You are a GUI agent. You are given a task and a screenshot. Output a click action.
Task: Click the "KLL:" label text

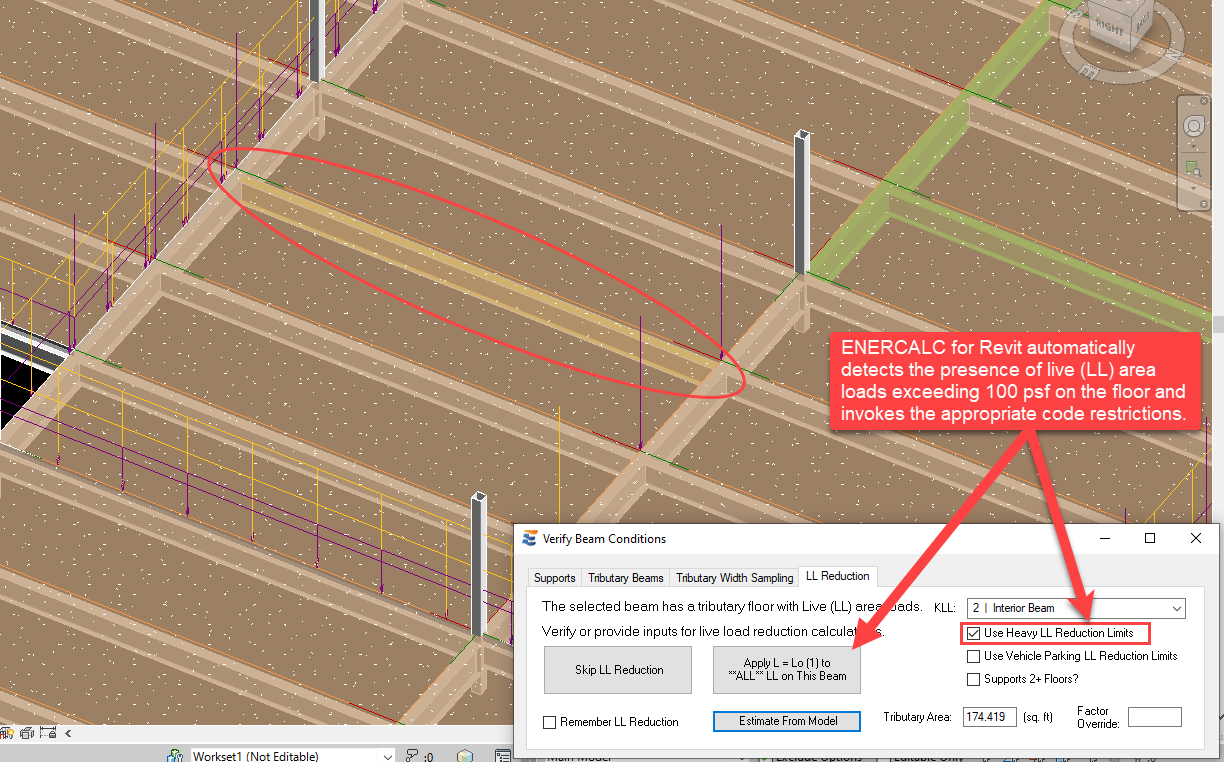(945, 607)
